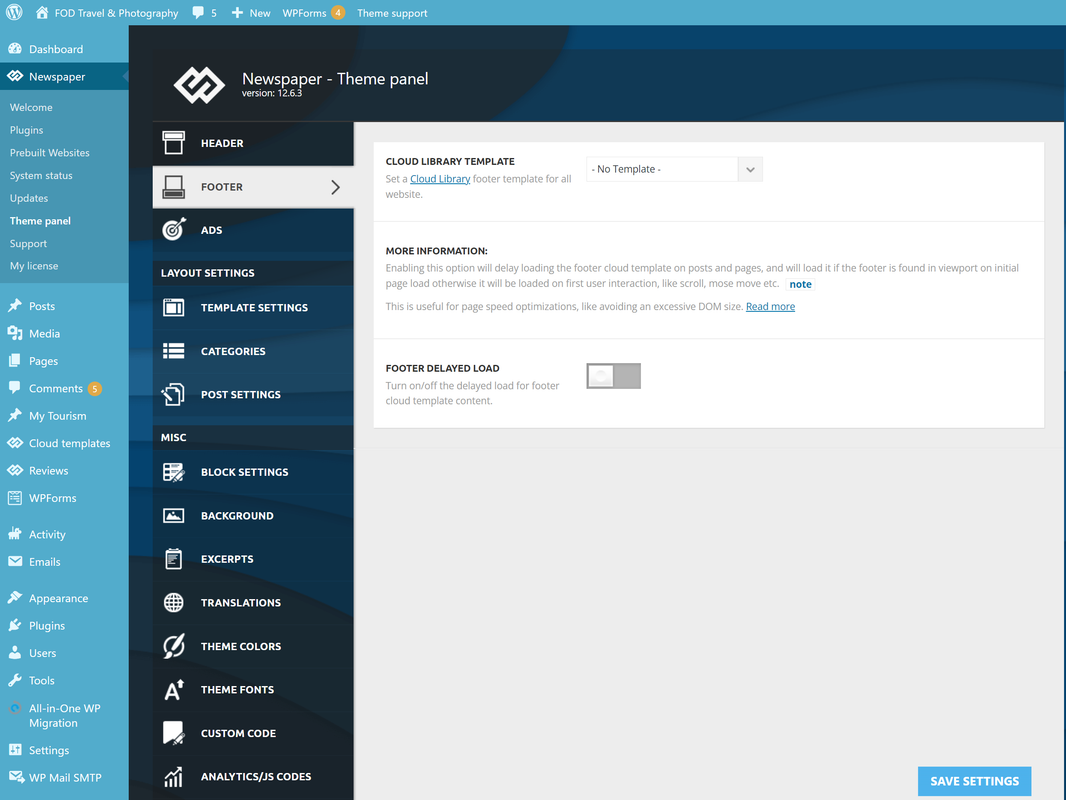Click the dropdown arrow beside No Template
Viewport: 1066px width, 800px height.
pyautogui.click(x=750, y=169)
